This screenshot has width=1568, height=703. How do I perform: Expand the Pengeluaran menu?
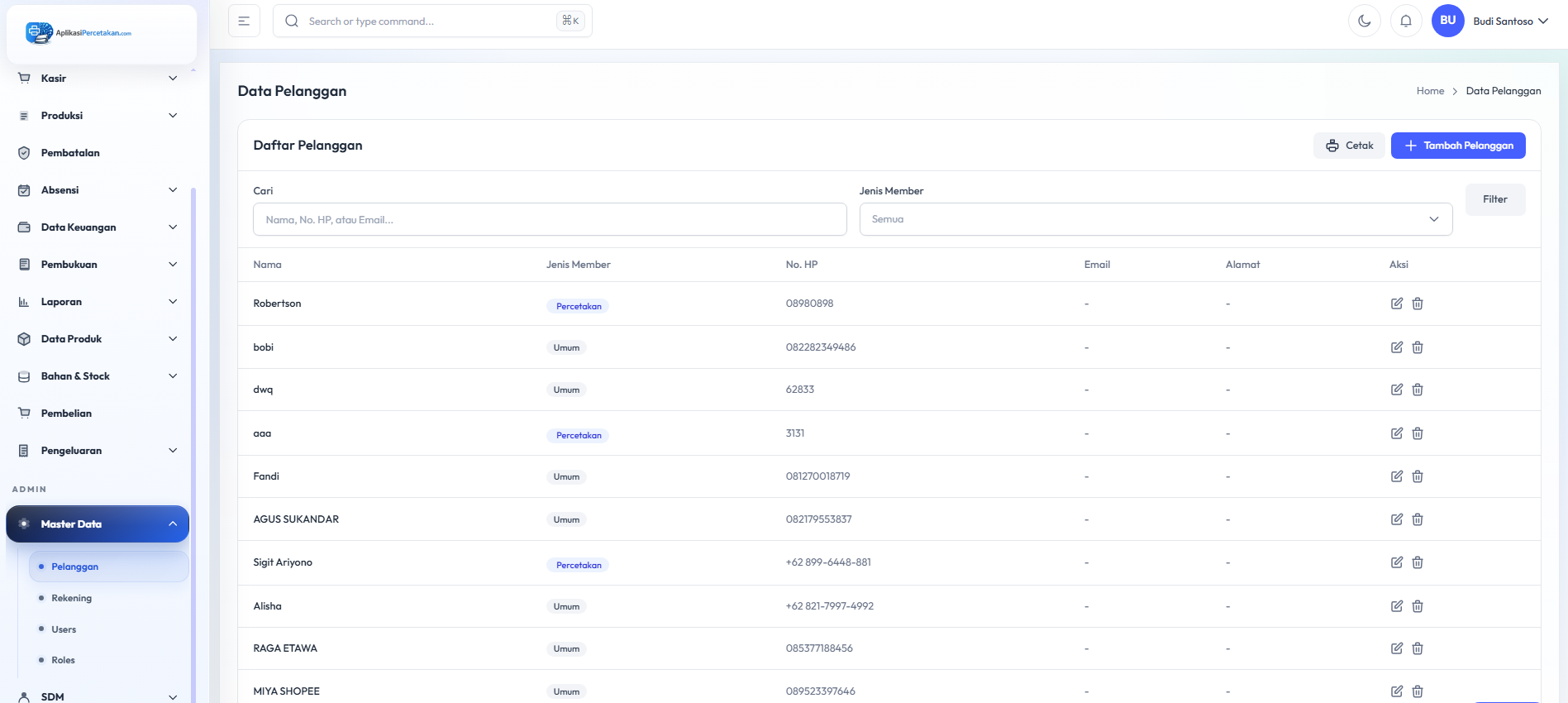(x=98, y=451)
